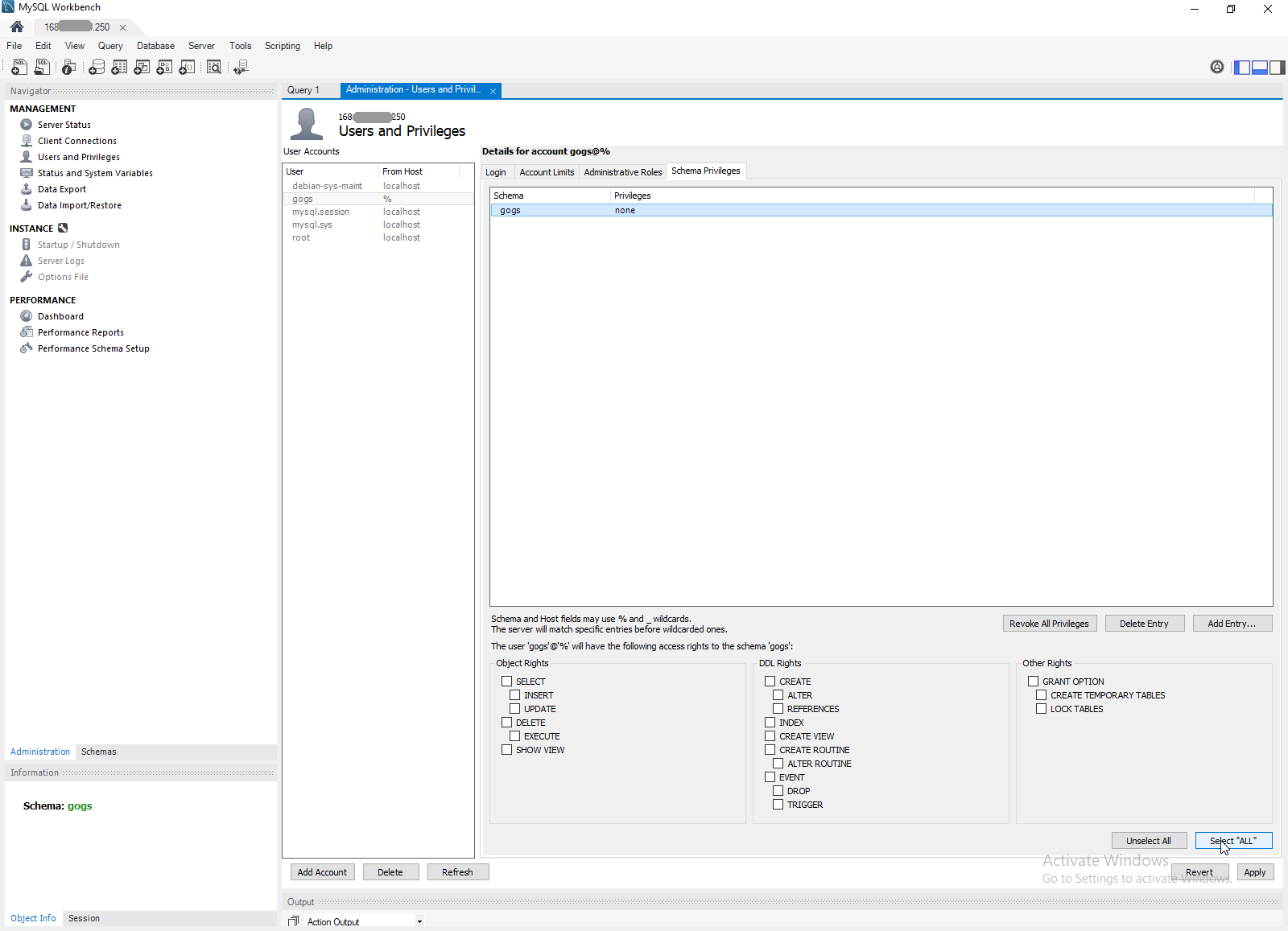Open Client Connections in Navigator

click(x=77, y=141)
